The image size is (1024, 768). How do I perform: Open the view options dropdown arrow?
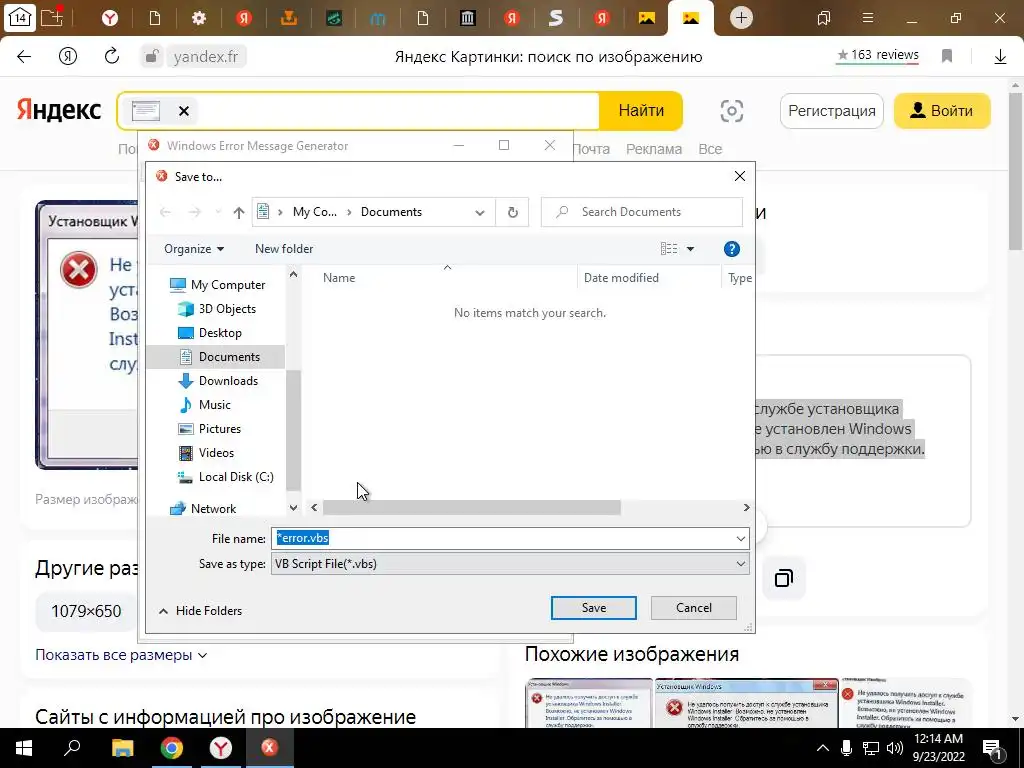[690, 249]
